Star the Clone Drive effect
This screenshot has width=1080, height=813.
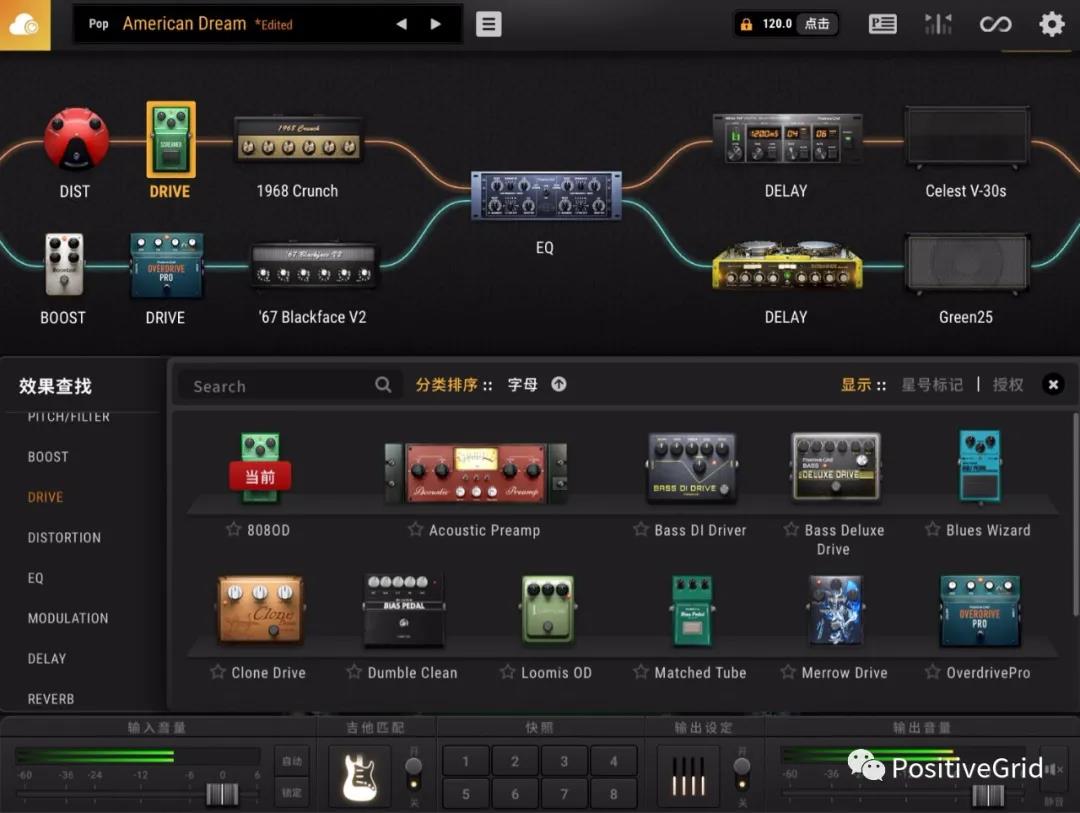pos(218,672)
